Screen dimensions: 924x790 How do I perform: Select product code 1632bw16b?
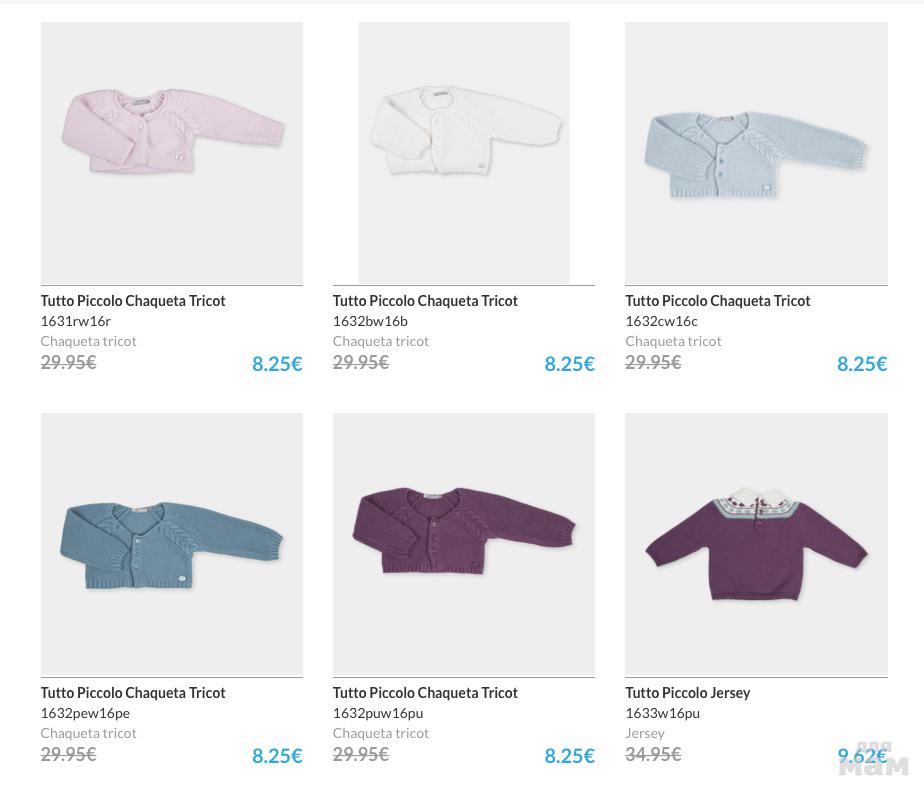click(x=370, y=321)
